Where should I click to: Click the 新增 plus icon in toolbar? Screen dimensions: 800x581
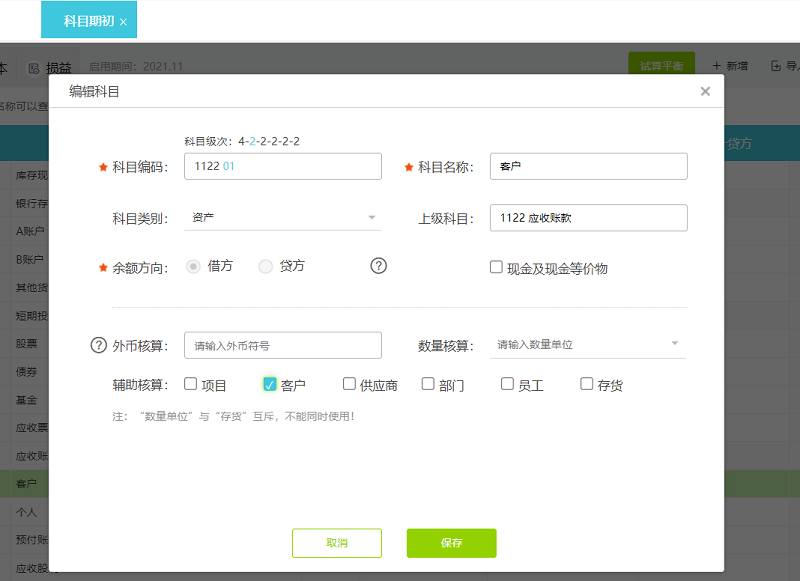[x=717, y=66]
